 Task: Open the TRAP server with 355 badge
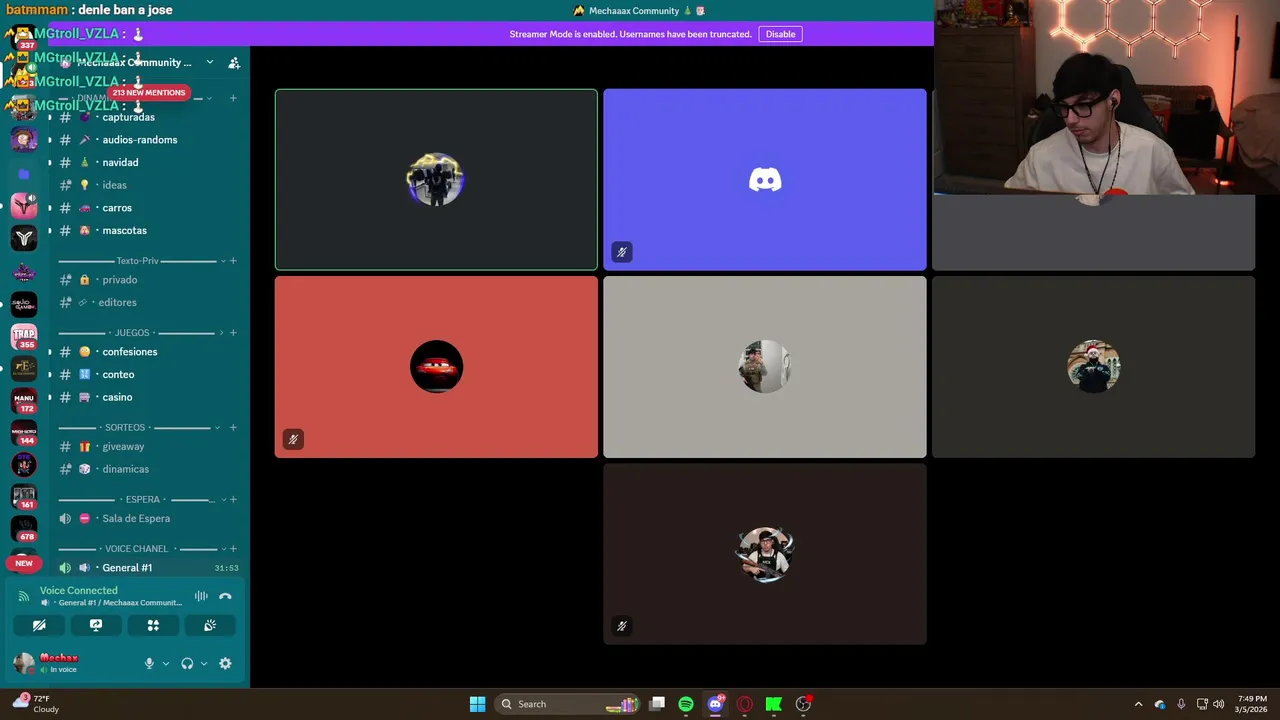(x=24, y=336)
